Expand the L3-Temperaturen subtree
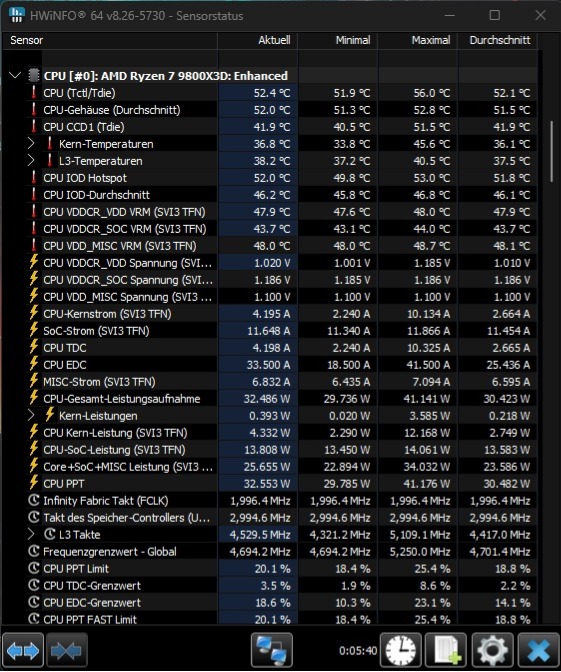 point(30,161)
